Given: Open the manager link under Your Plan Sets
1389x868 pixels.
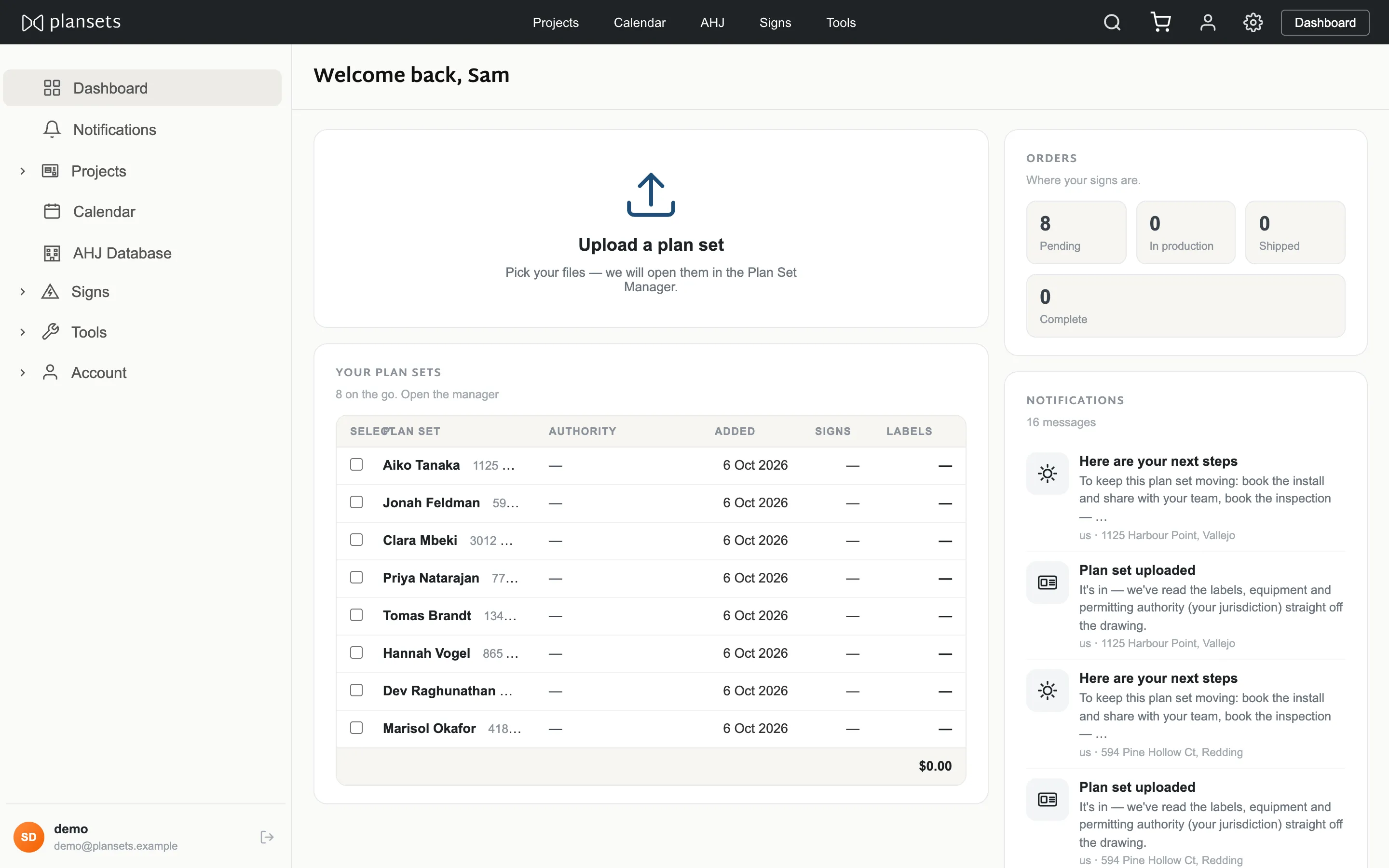Looking at the screenshot, I should click(449, 394).
